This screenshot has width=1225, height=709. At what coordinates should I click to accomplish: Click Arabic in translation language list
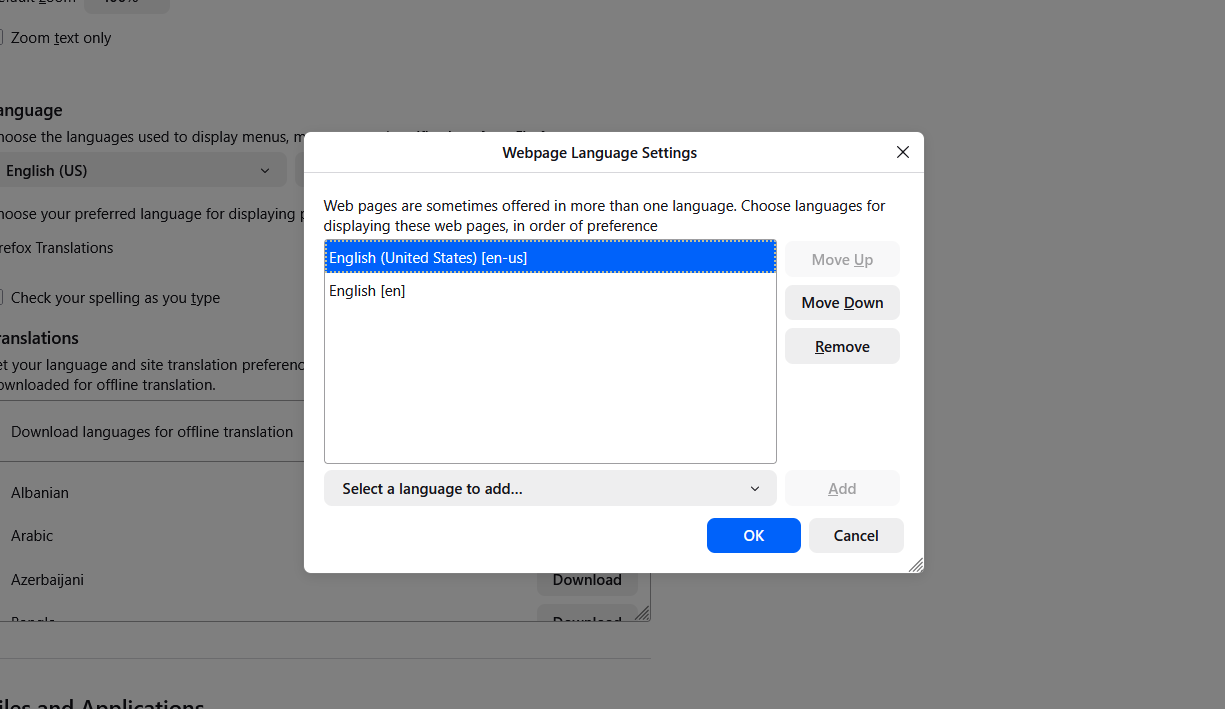tap(32, 535)
